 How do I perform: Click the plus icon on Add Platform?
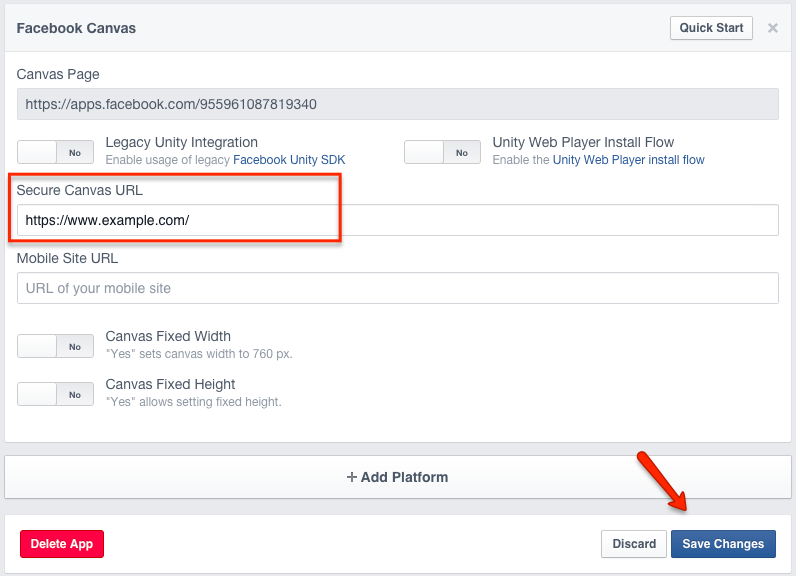point(352,477)
